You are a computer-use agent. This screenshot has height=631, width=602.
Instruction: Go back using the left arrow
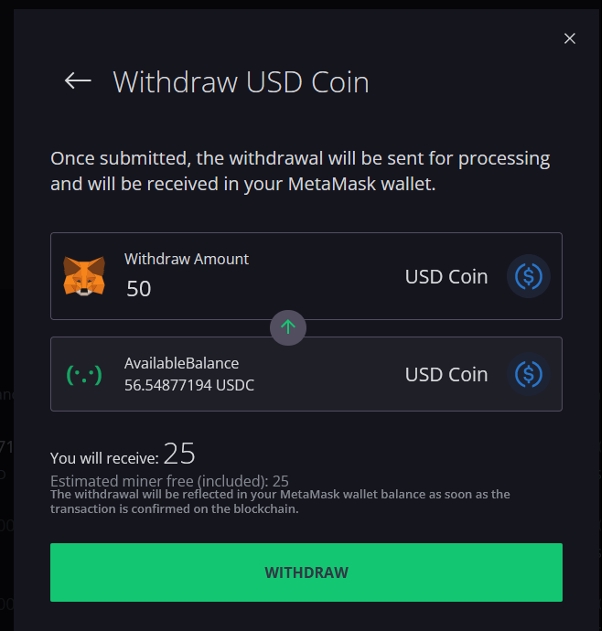[78, 81]
